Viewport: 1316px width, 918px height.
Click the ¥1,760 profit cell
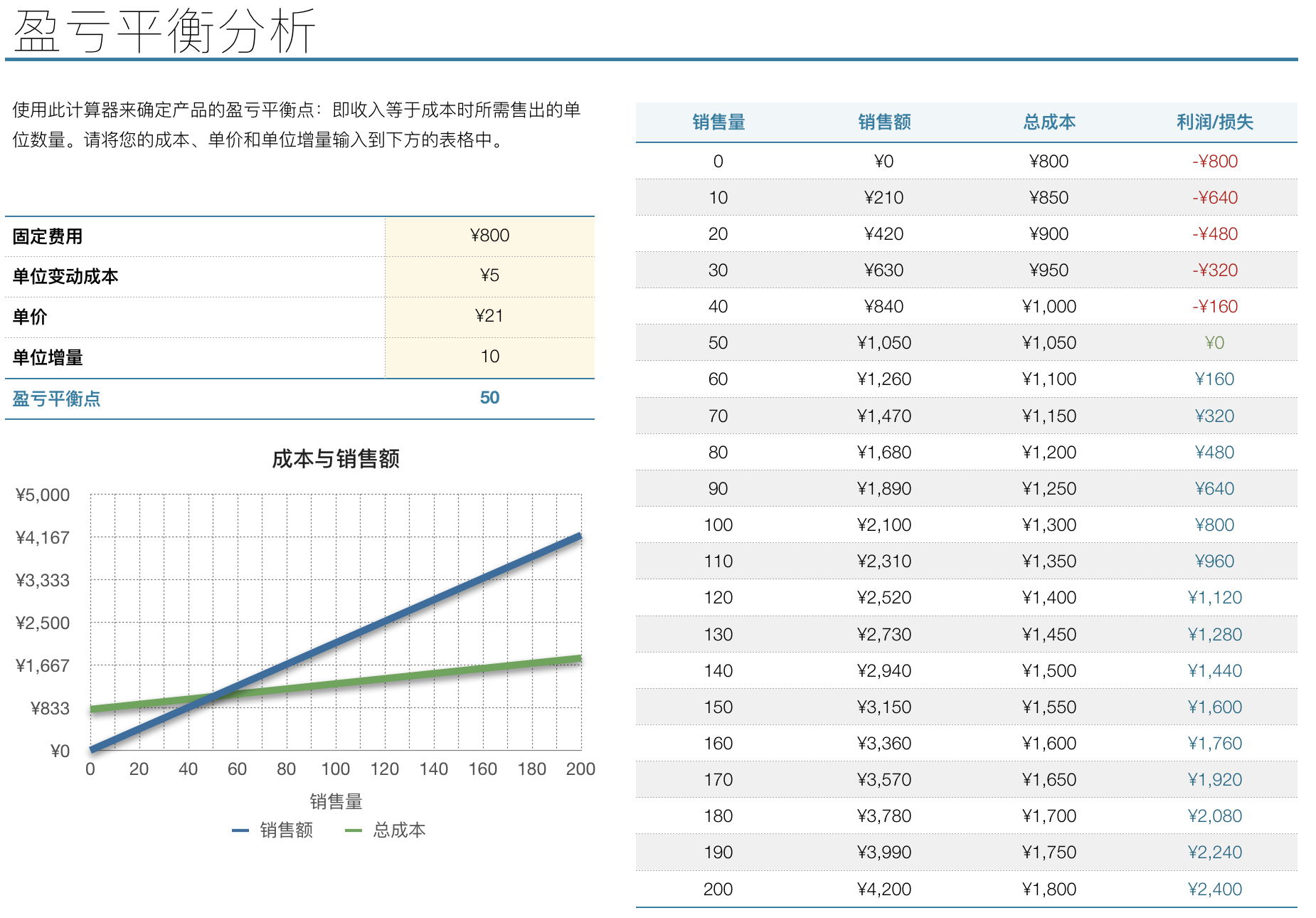[1215, 744]
